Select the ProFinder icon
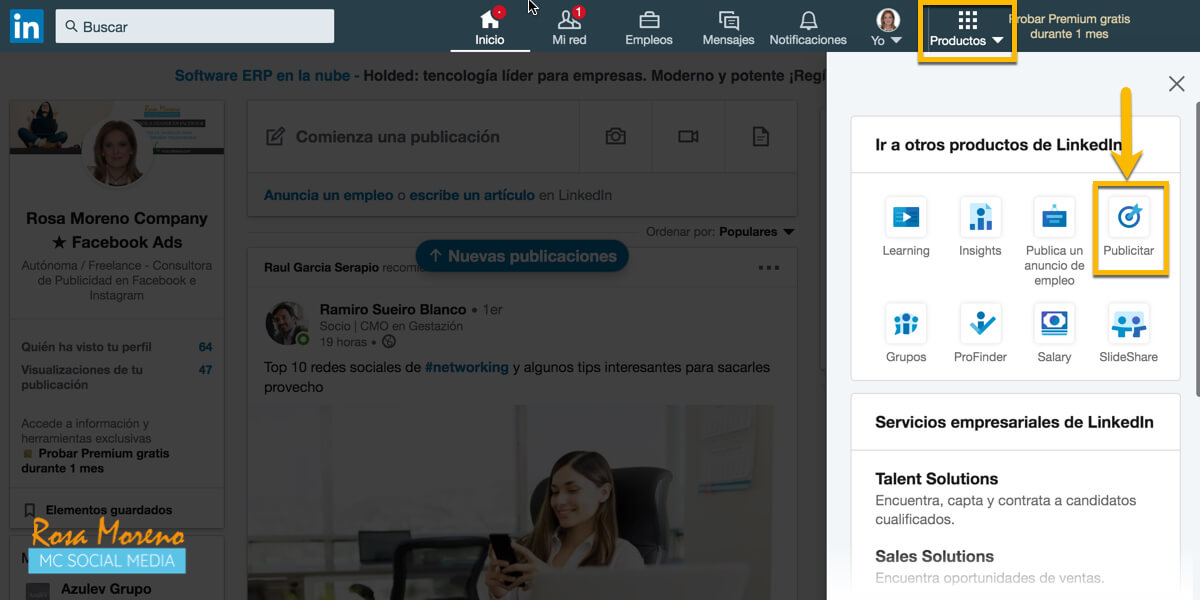Viewport: 1200px width, 600px height. (x=979, y=325)
